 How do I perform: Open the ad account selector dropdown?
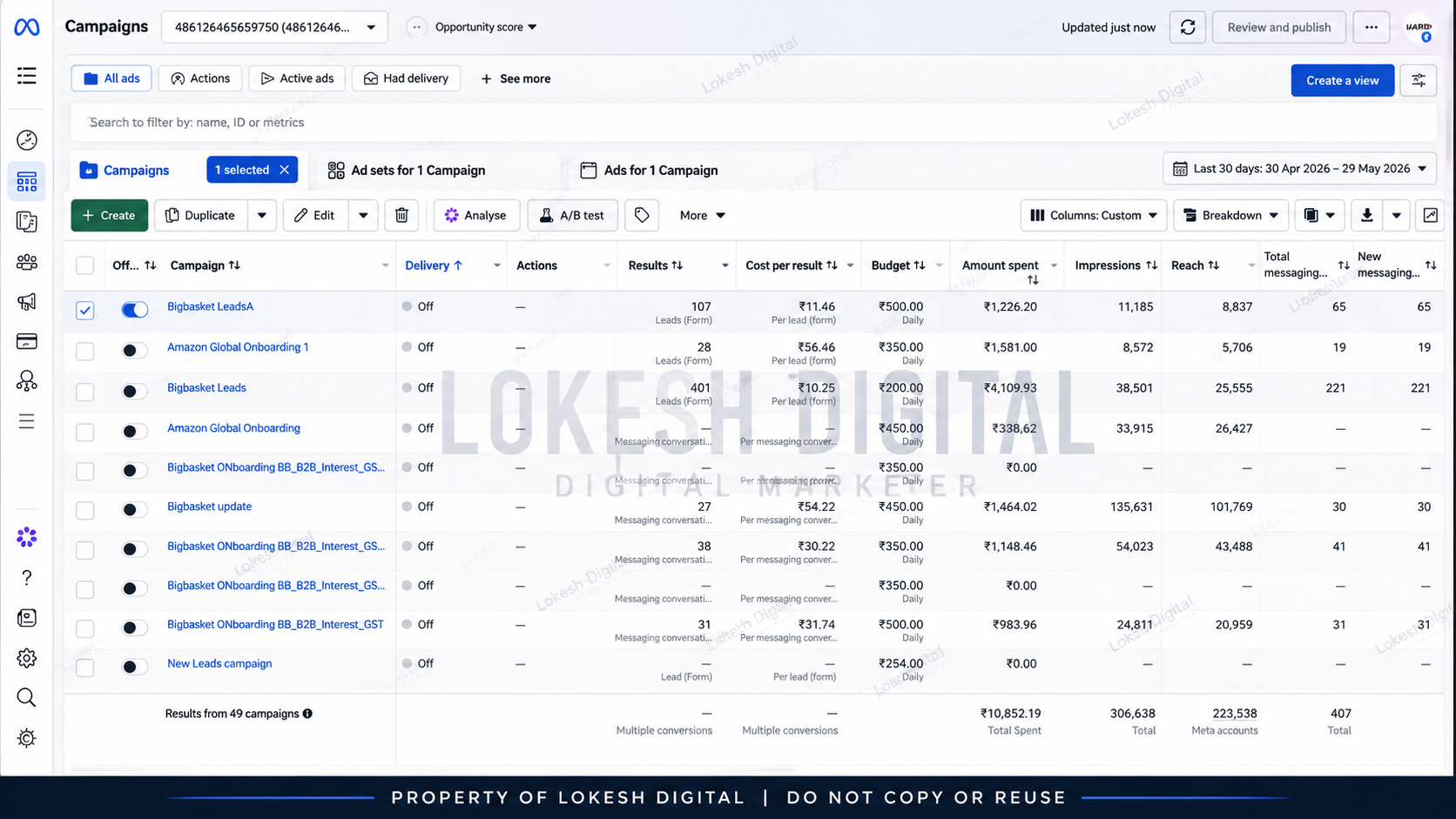point(274,28)
